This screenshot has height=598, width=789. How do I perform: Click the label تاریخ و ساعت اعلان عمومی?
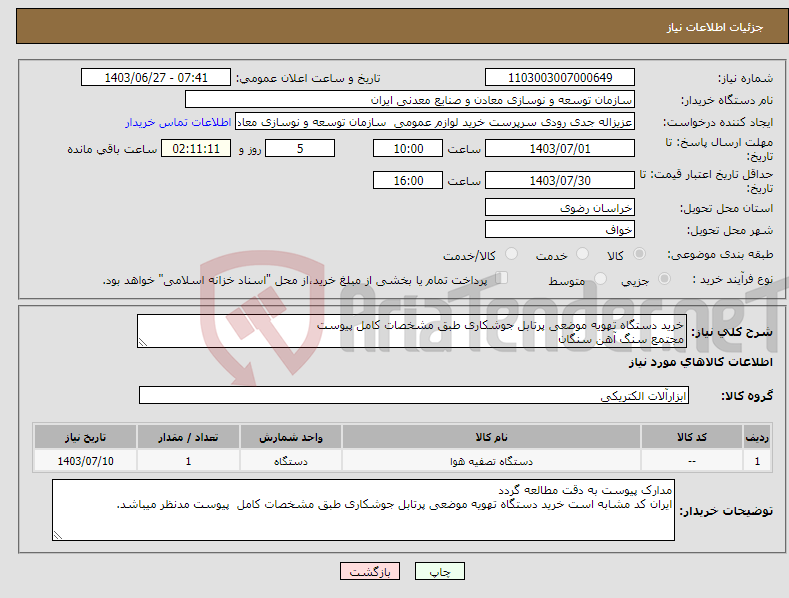308,79
